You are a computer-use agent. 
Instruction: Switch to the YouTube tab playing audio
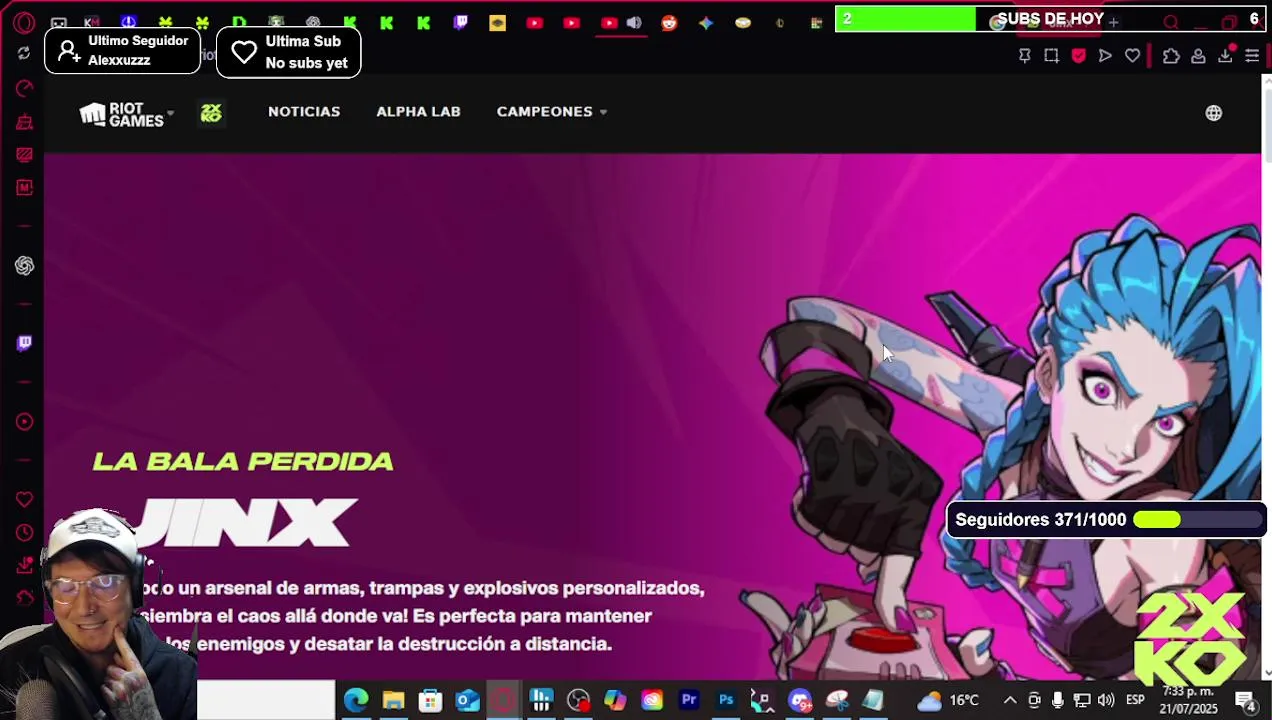609,22
